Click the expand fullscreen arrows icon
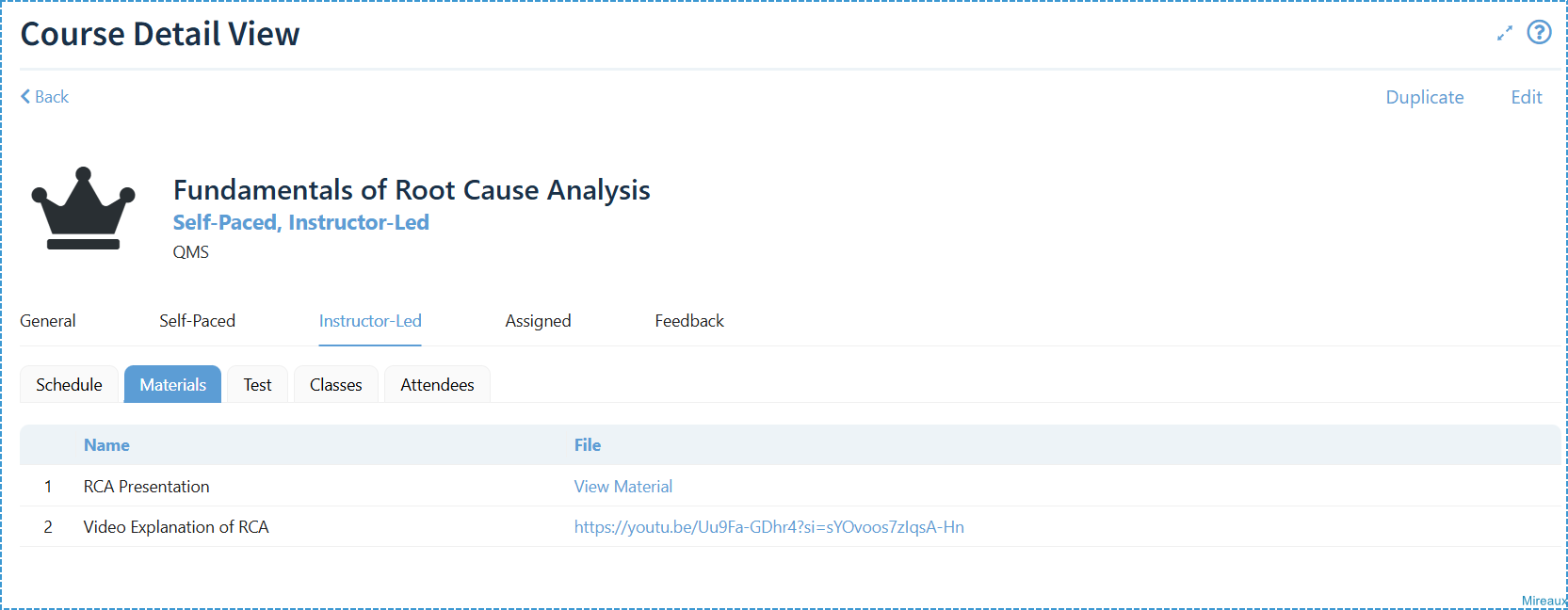The width and height of the screenshot is (1568, 610). (1505, 33)
